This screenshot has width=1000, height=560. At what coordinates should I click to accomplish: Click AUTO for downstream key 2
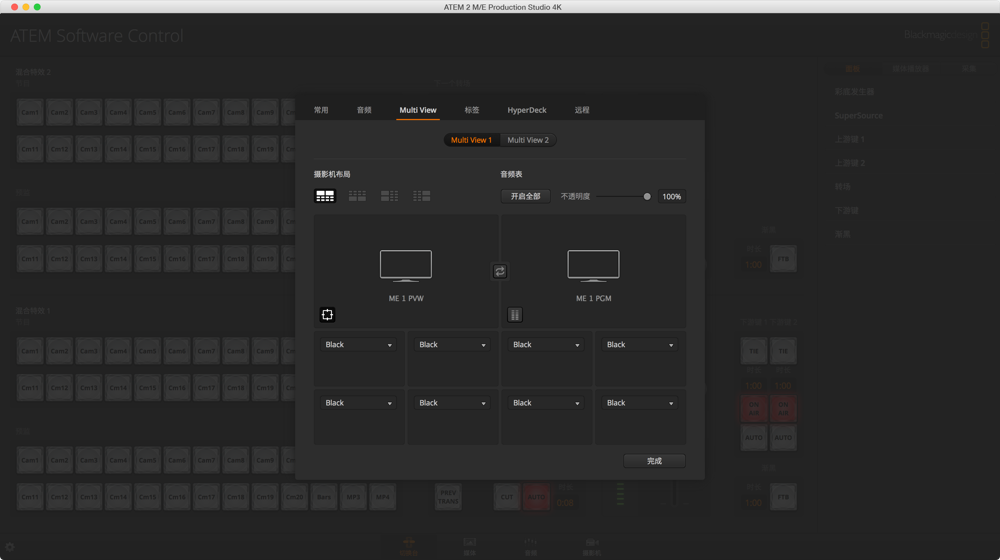[x=783, y=438]
